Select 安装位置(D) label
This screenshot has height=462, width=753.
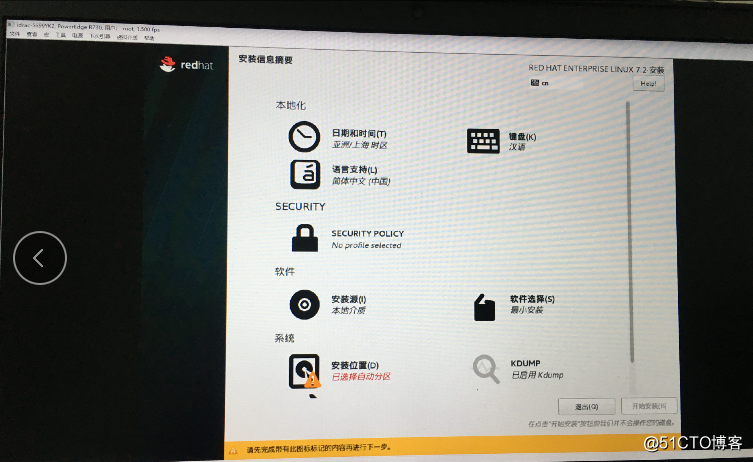pyautogui.click(x=355, y=365)
